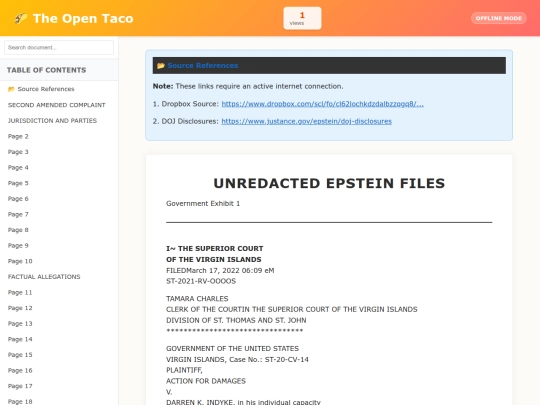This screenshot has width=540, height=405.
Task: Navigate to Page 8 in contents
Action: click(x=18, y=230)
